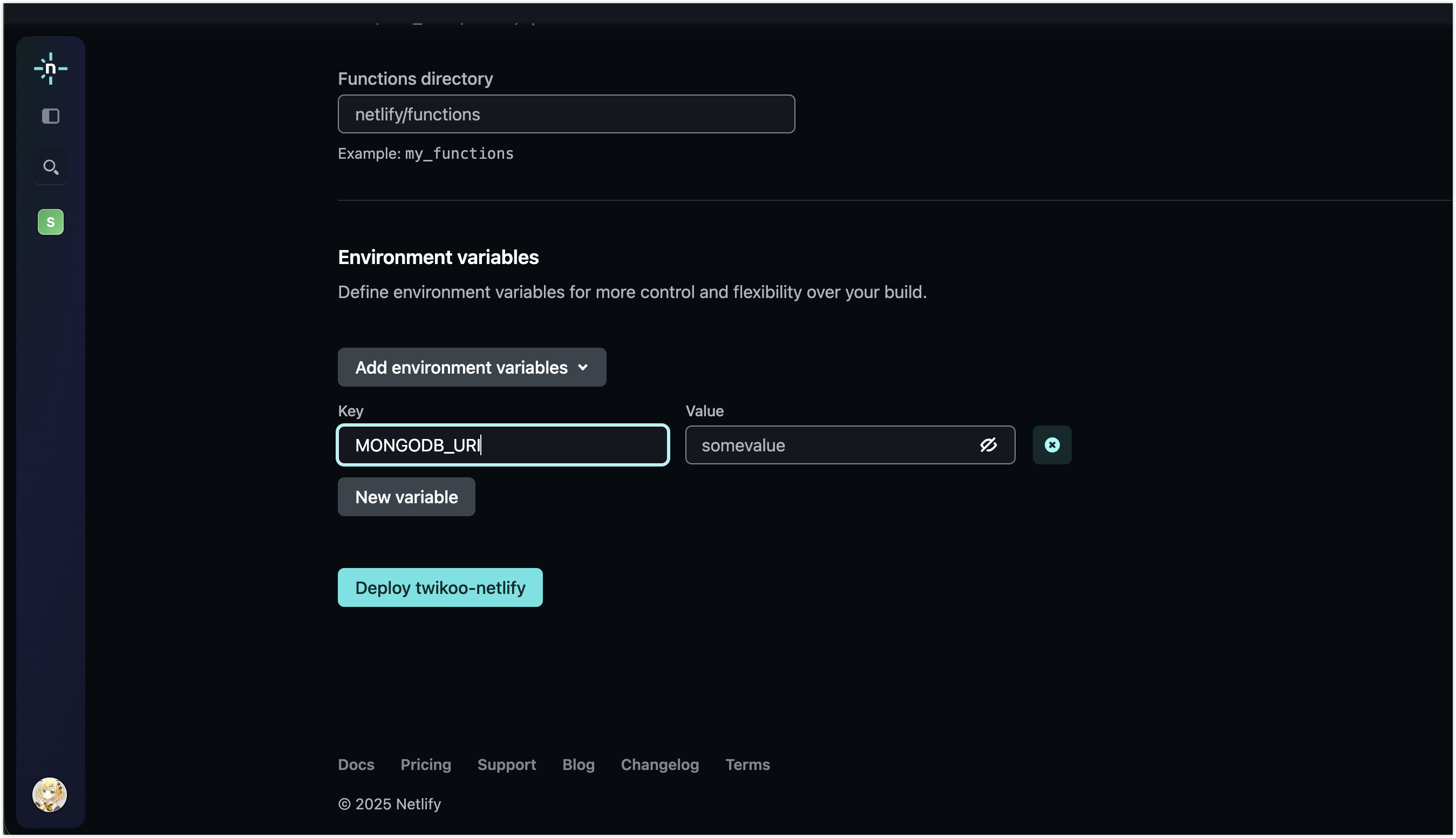The image size is (1456, 838).
Task: Open search using the magnifier icon
Action: [51, 167]
